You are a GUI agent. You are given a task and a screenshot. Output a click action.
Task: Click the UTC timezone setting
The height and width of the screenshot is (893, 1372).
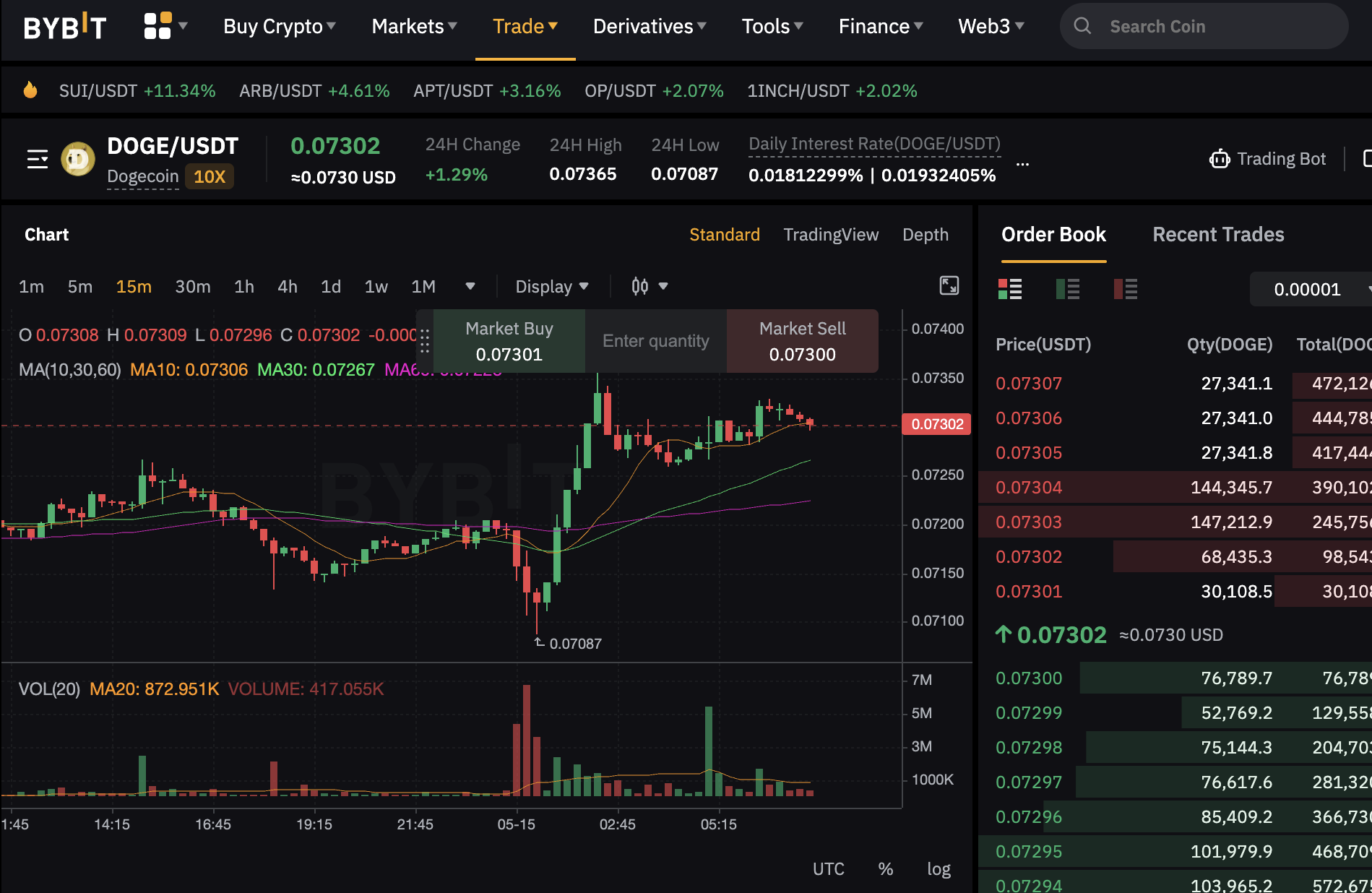click(x=828, y=868)
